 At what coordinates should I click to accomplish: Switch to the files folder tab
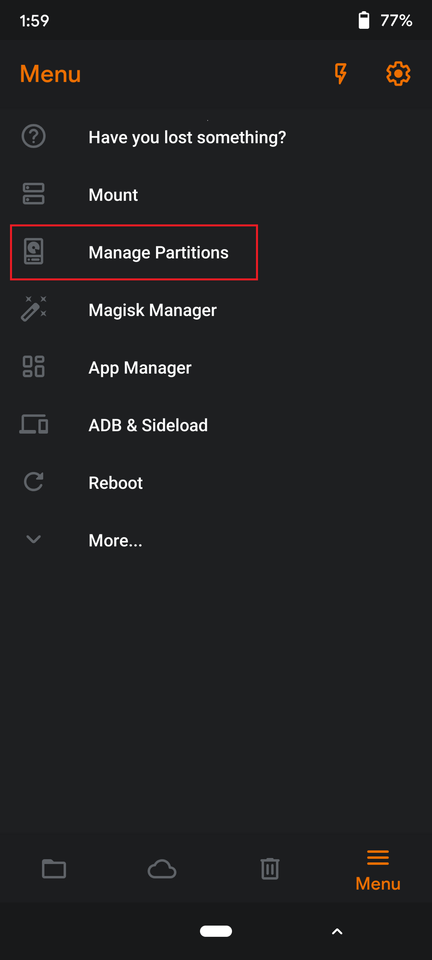(54, 868)
